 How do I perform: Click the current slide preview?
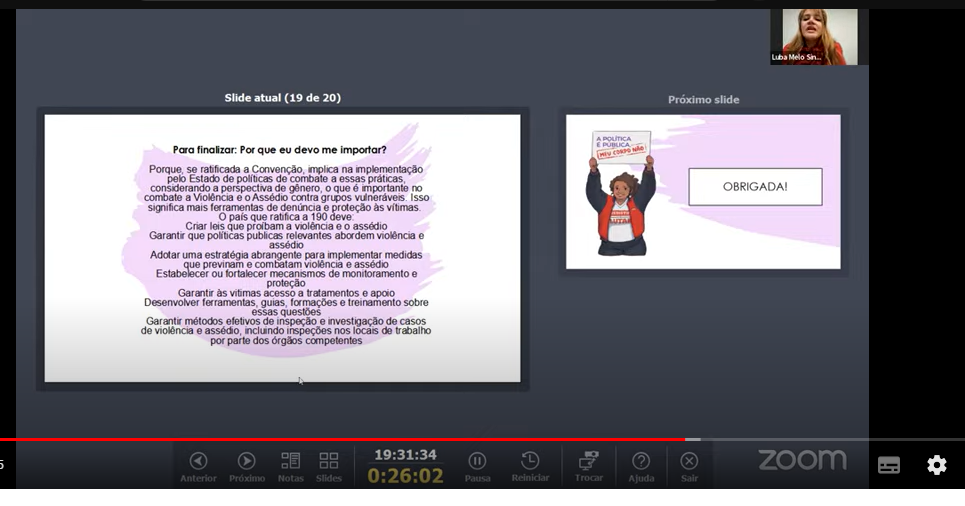tap(282, 247)
